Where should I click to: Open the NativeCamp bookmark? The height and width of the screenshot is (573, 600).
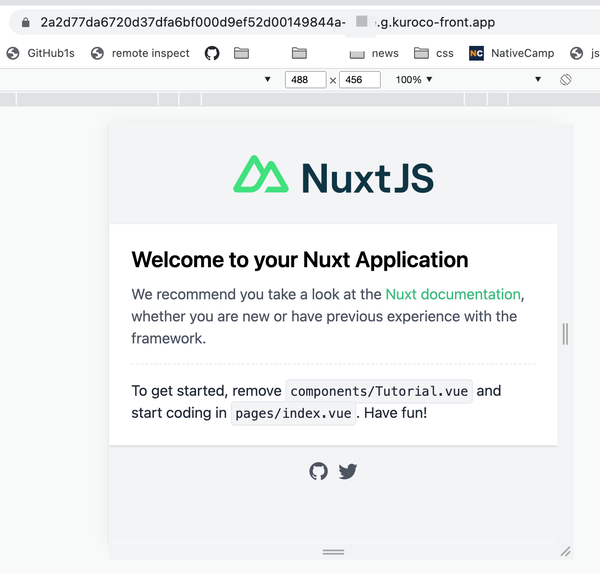tap(512, 53)
